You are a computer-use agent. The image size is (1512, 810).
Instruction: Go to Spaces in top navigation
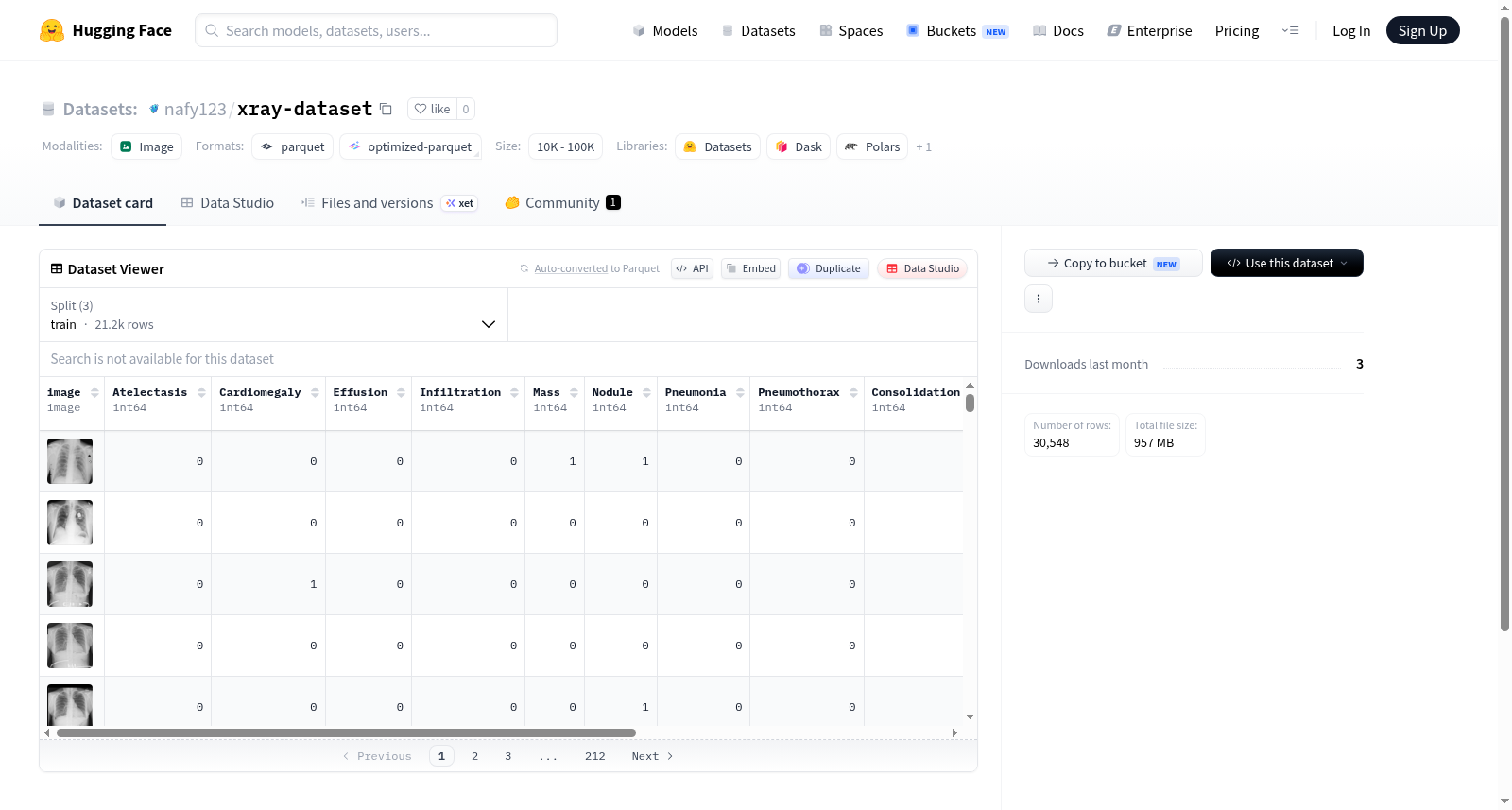pyautogui.click(x=850, y=31)
